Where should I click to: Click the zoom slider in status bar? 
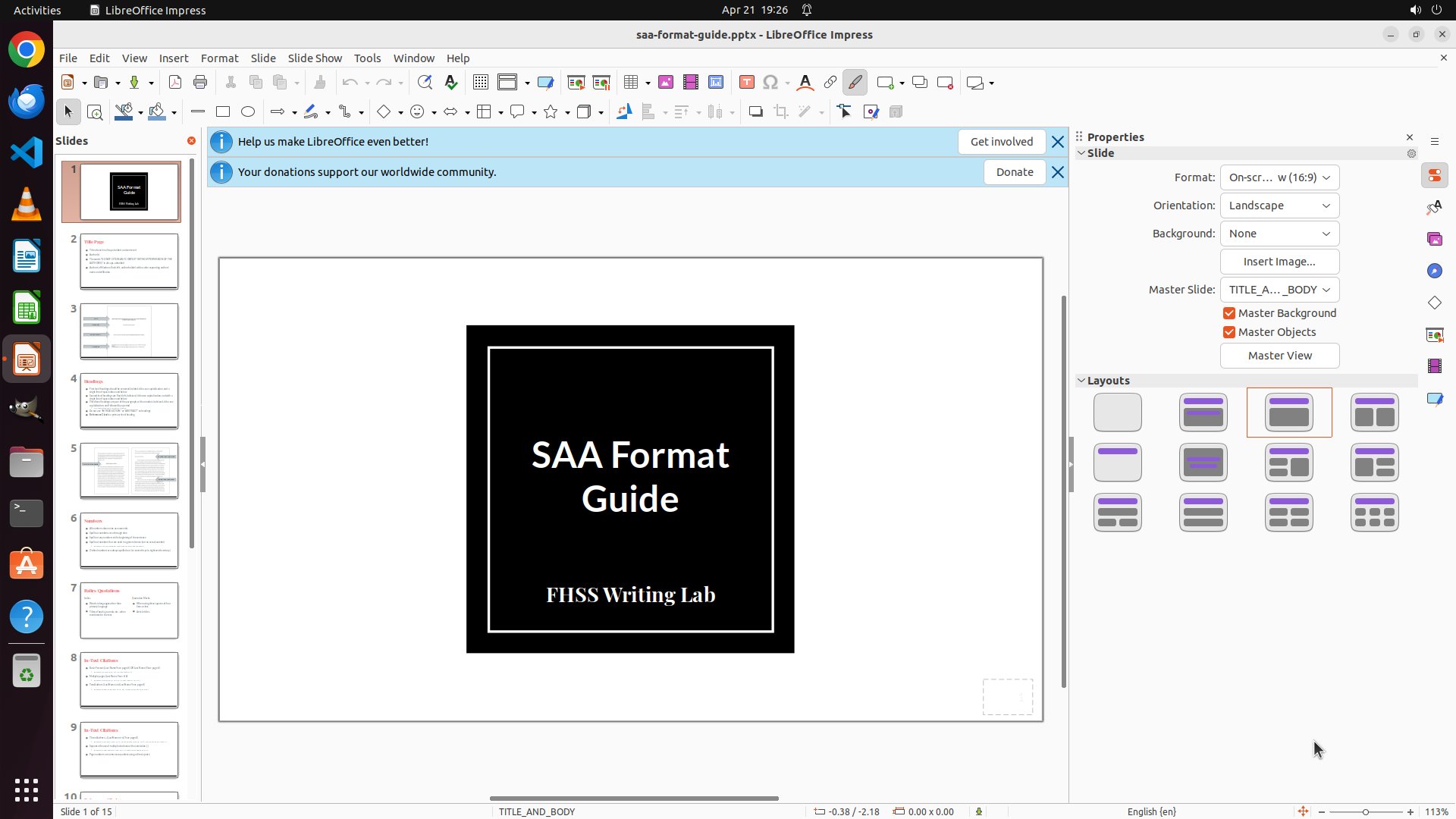(x=1365, y=811)
